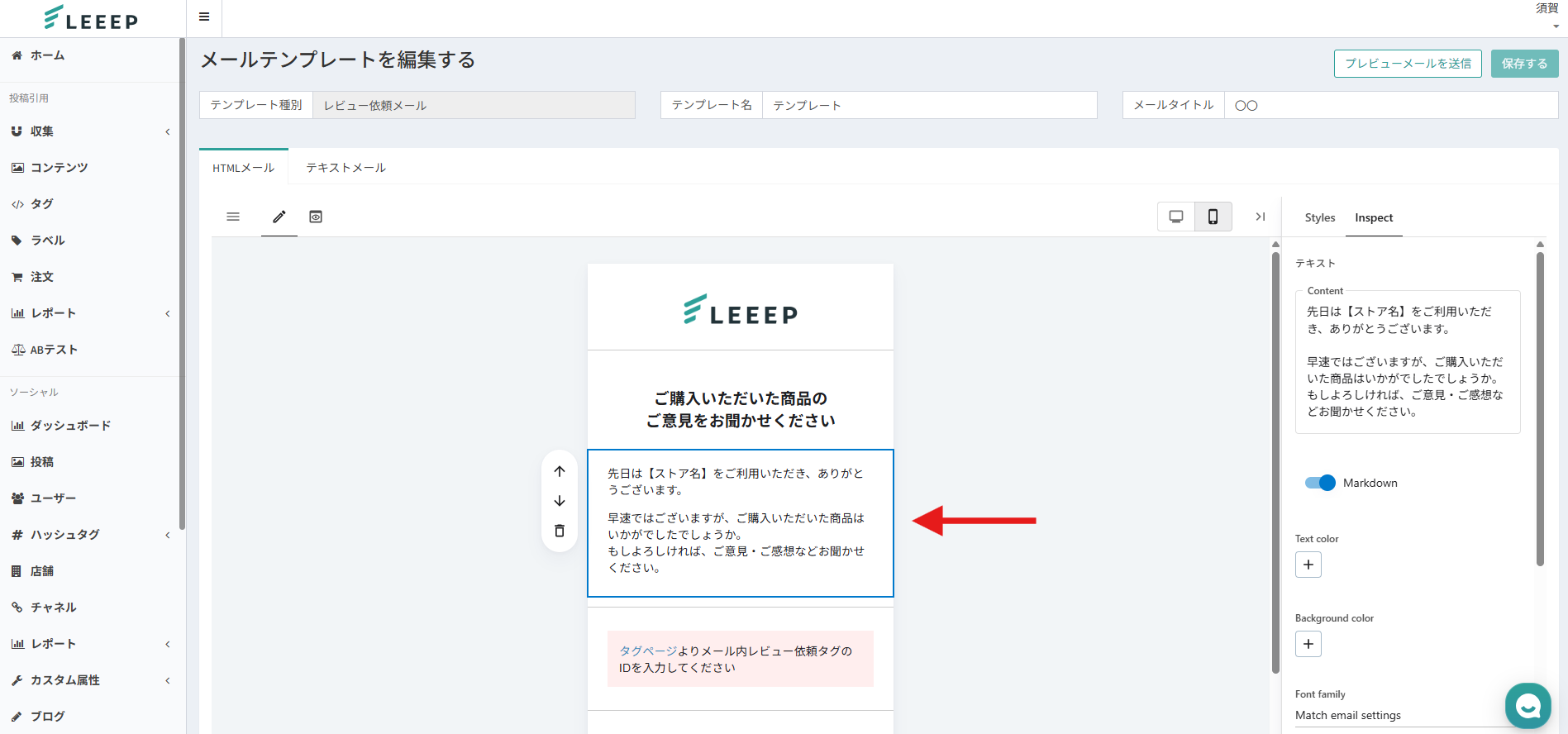Click the LEEEP logo in the sidebar header
The image size is (1568, 734).
pyautogui.click(x=91, y=18)
